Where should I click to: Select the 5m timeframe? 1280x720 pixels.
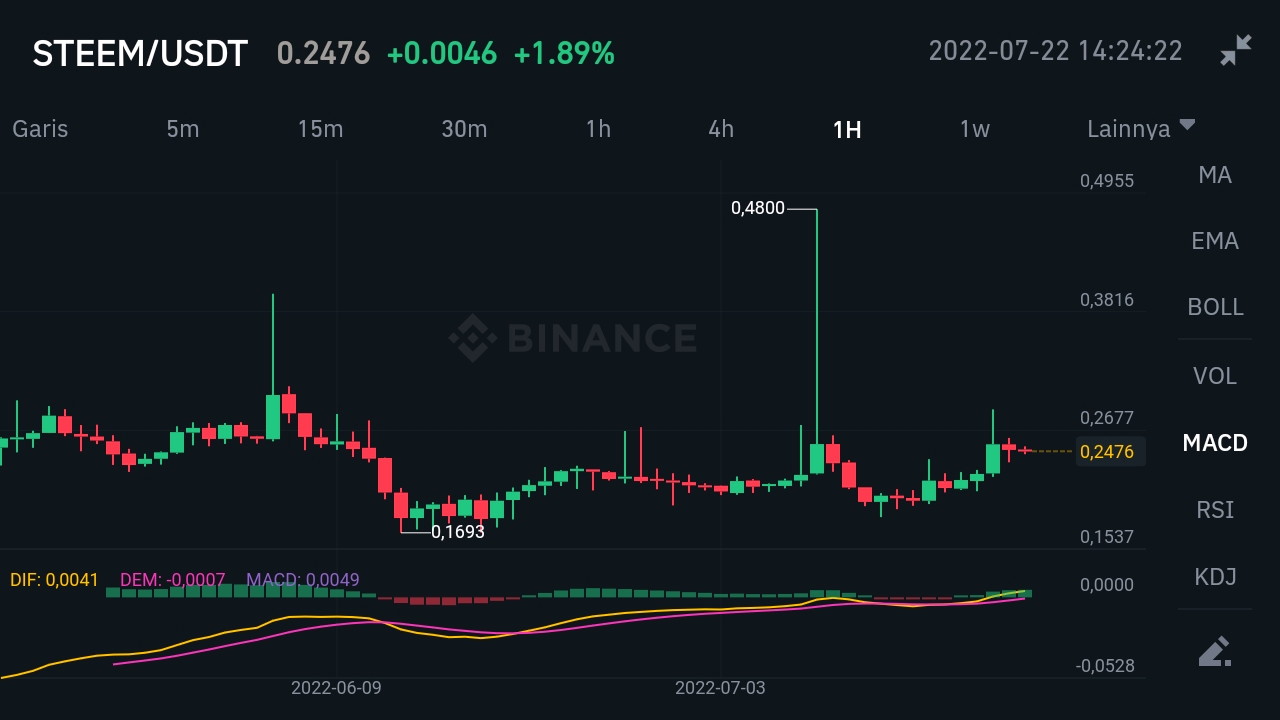[183, 128]
